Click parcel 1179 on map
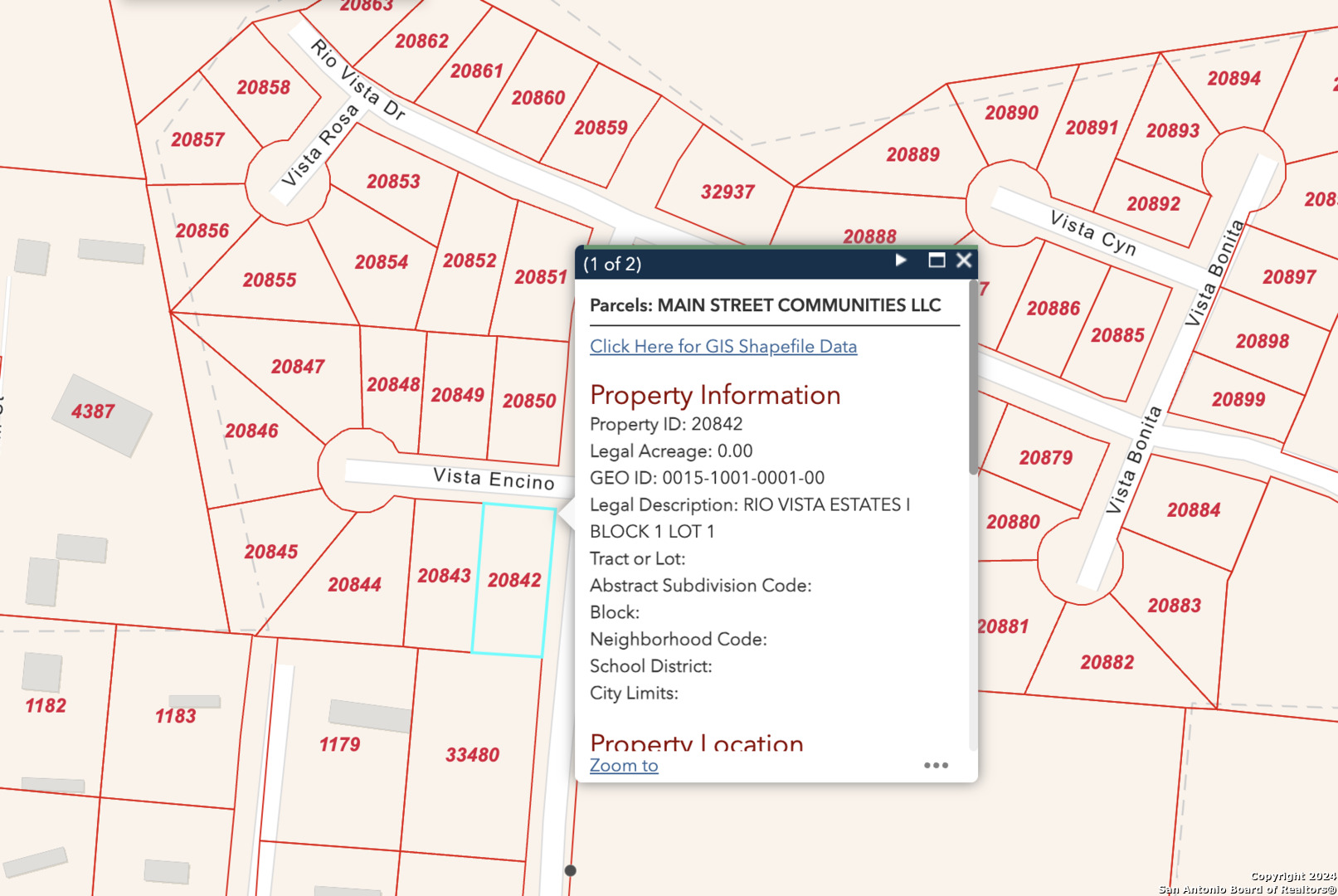 point(339,745)
